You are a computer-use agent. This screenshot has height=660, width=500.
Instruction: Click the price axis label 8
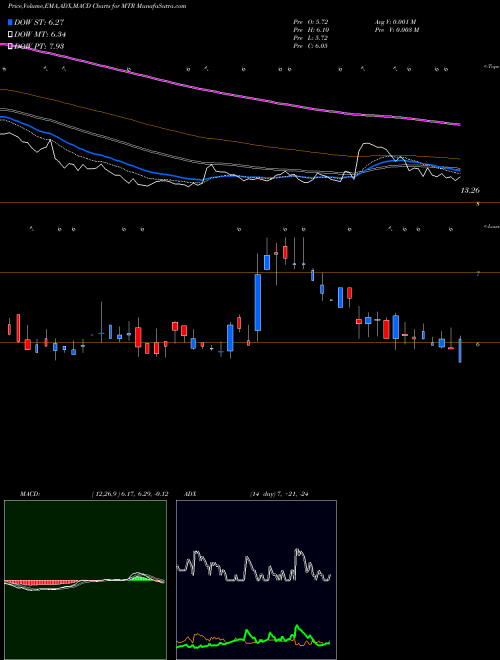tap(478, 204)
